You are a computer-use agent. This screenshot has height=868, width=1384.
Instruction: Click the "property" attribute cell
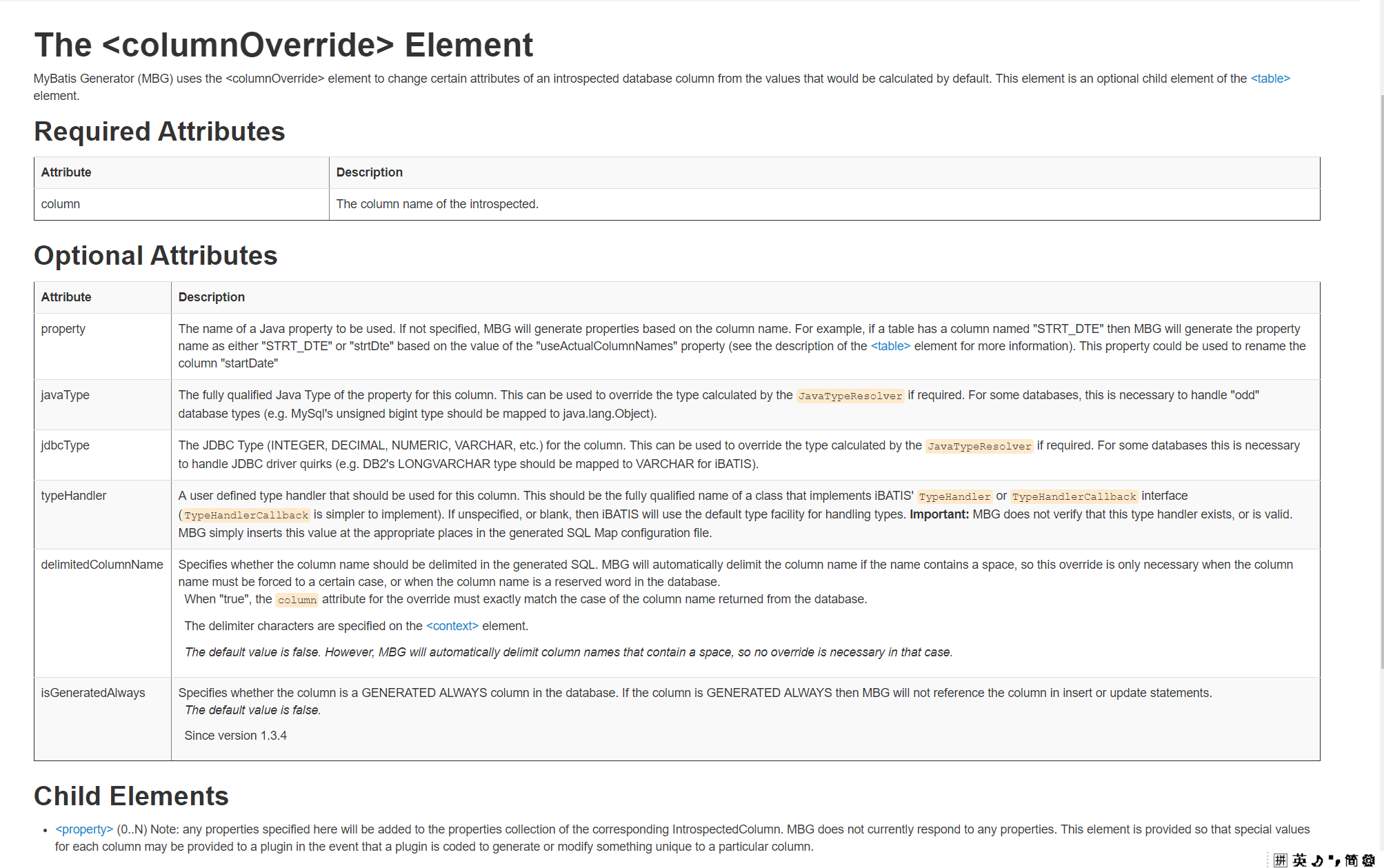pos(103,346)
